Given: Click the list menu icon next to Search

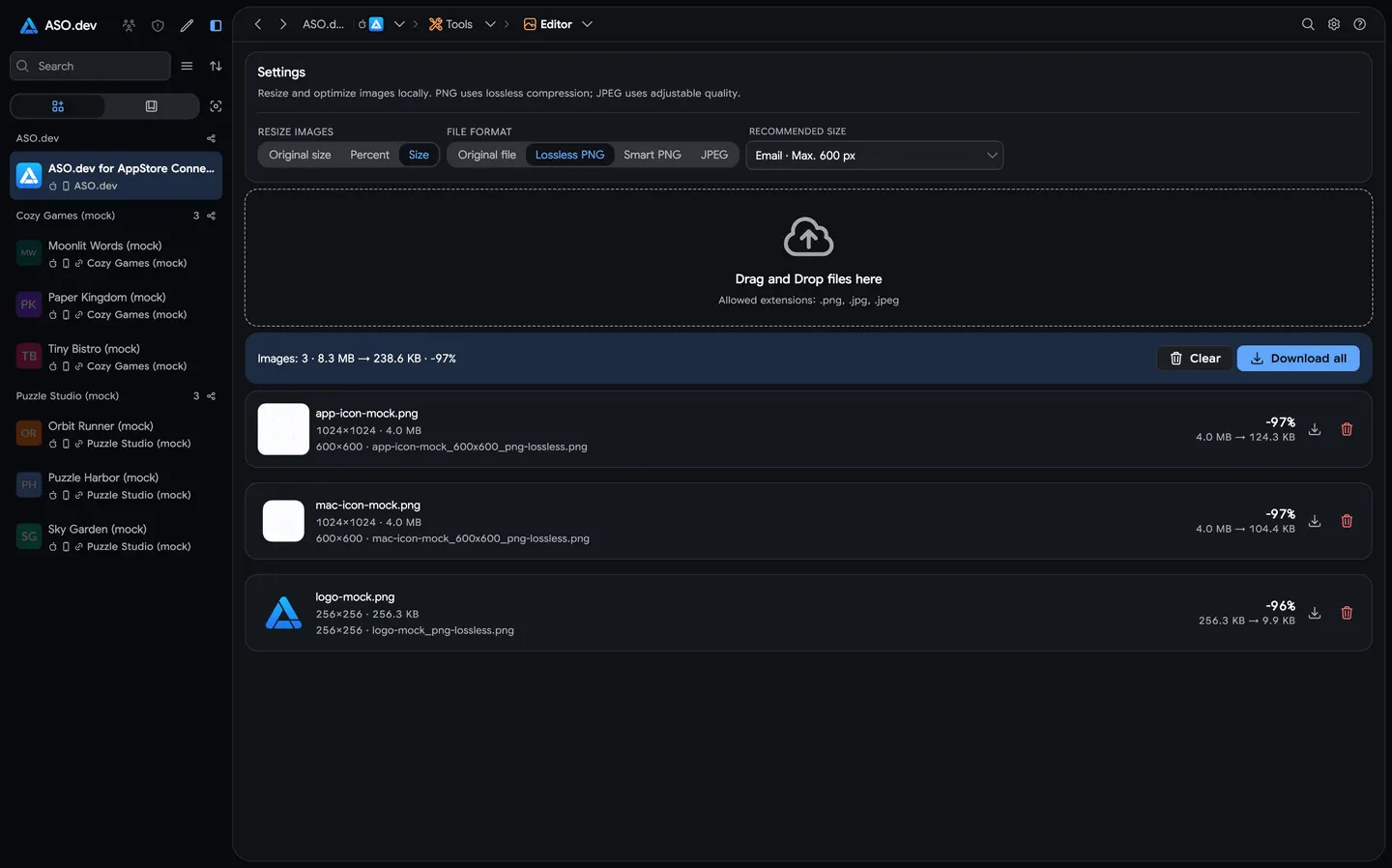Looking at the screenshot, I should pyautogui.click(x=187, y=66).
